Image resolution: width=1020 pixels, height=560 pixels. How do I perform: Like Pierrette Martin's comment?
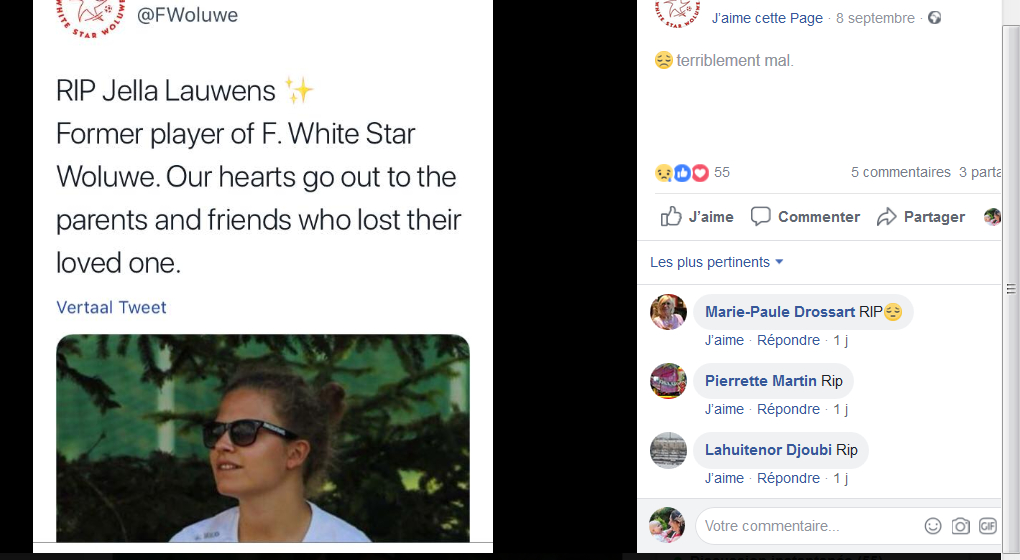click(724, 409)
